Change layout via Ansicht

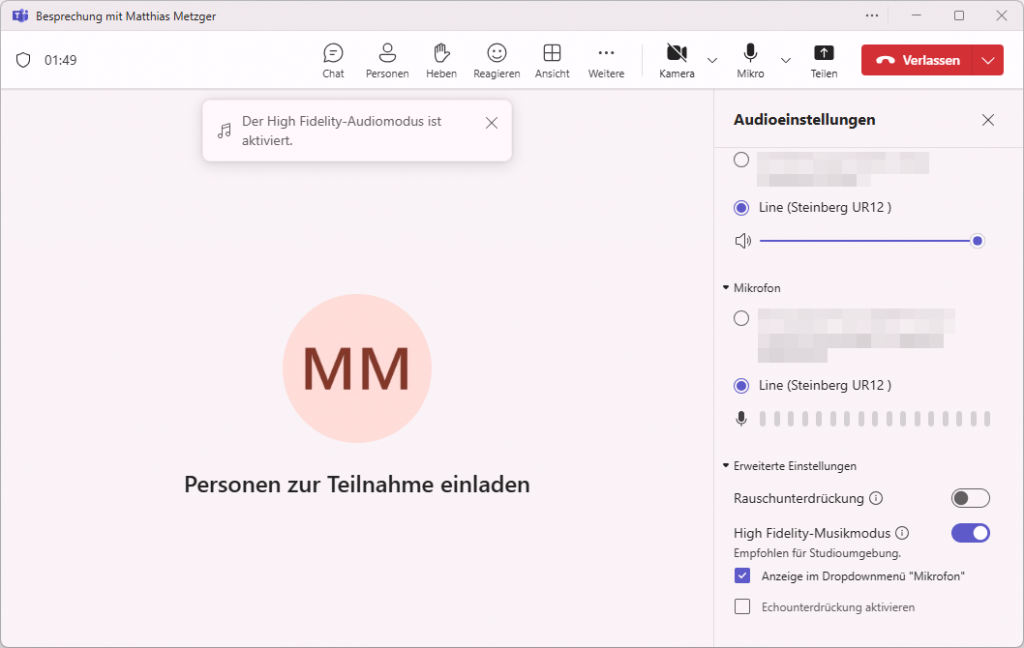[x=552, y=60]
